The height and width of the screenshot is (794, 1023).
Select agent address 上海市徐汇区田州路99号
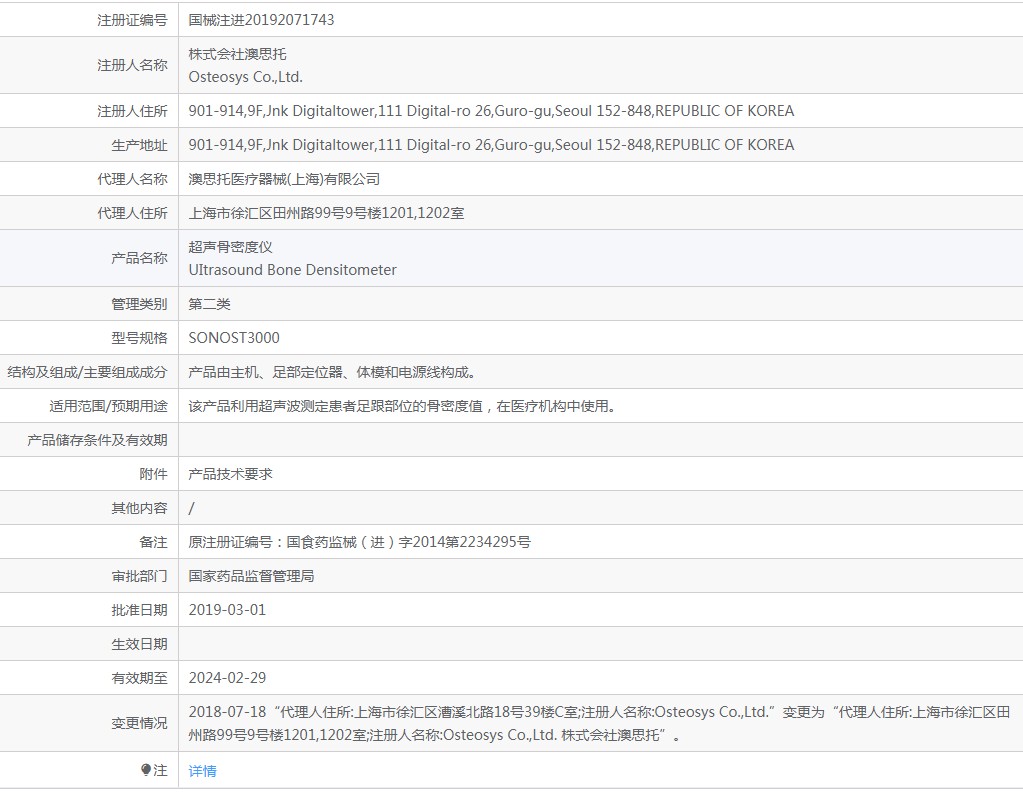click(326, 213)
